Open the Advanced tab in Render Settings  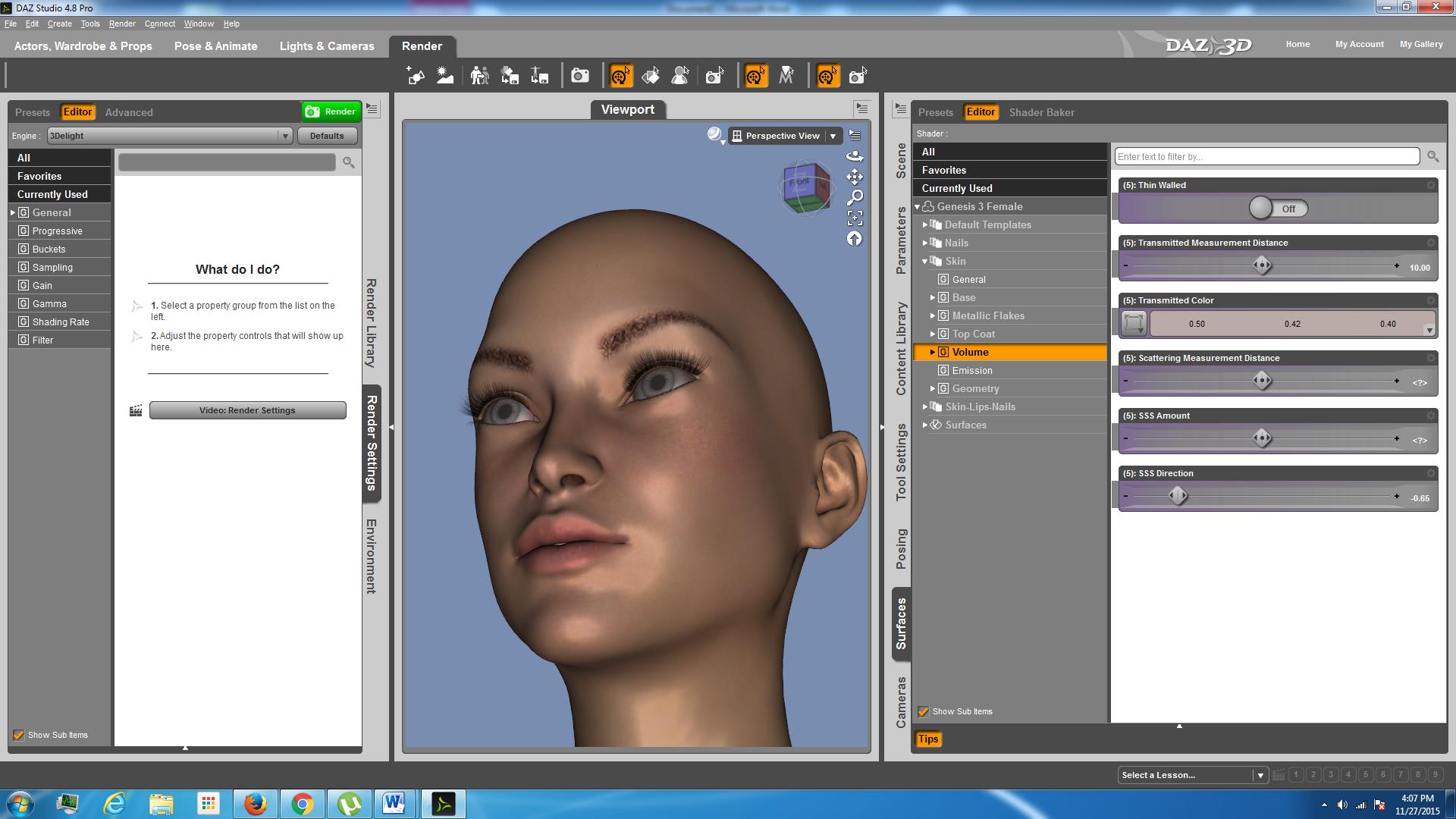pos(129,112)
